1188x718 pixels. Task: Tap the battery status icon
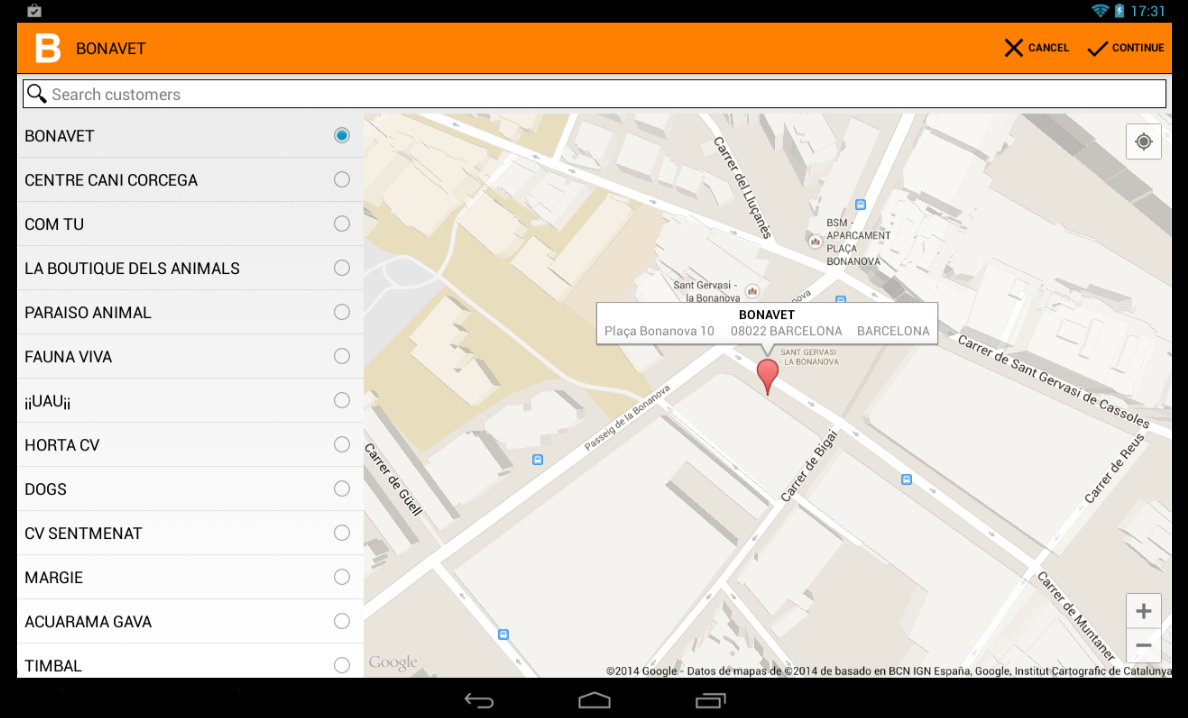pyautogui.click(x=1119, y=11)
